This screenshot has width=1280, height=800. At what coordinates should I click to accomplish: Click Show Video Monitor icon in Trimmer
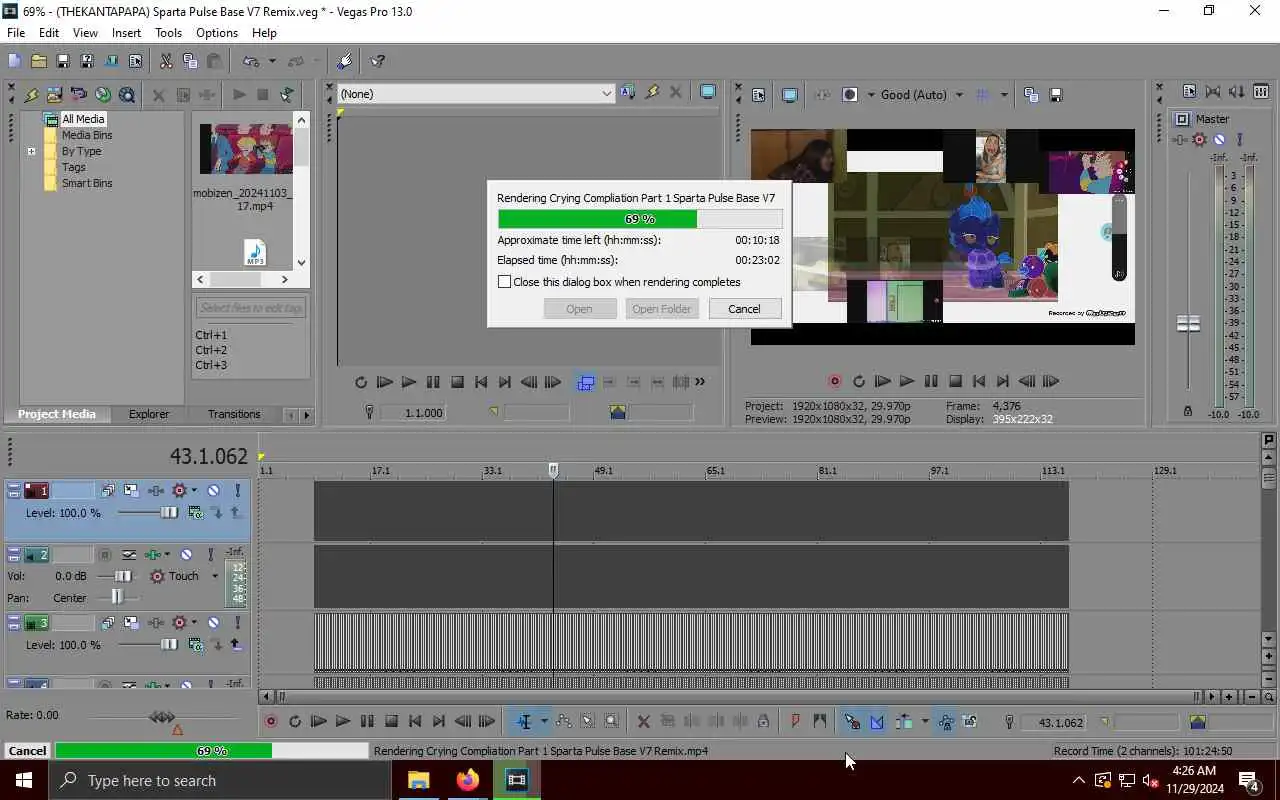pos(708,93)
